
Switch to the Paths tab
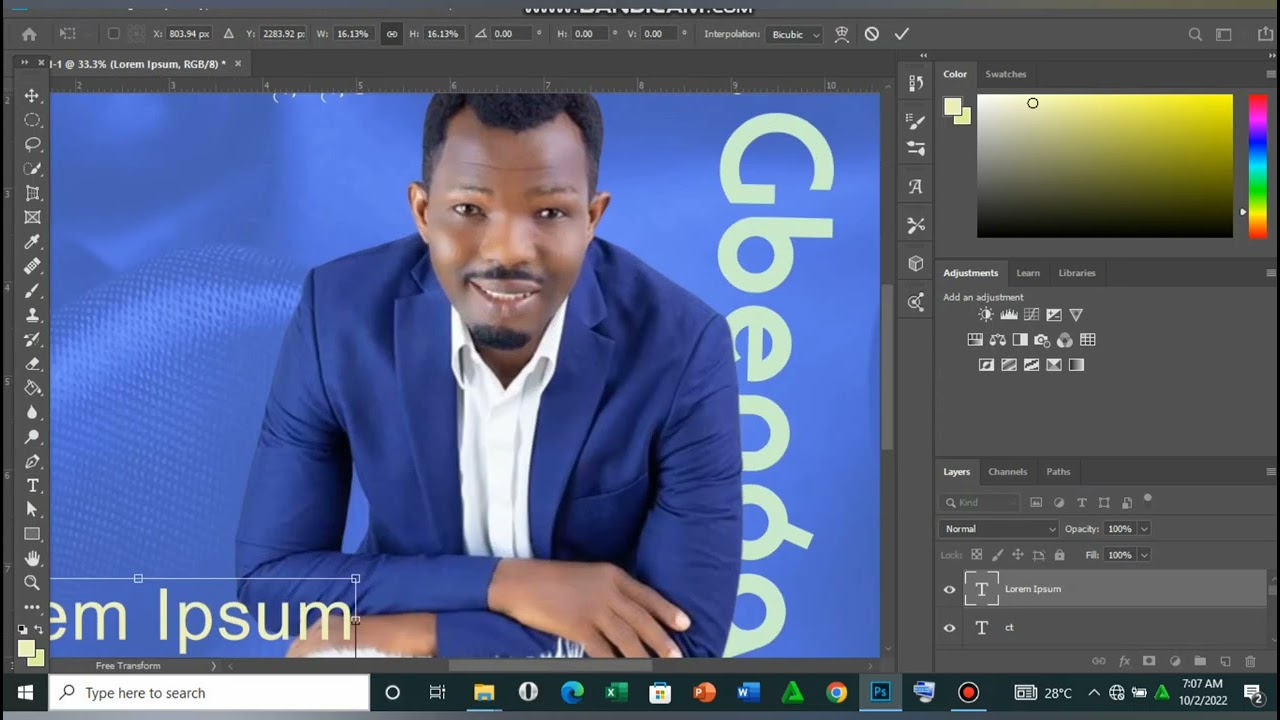click(x=1058, y=472)
